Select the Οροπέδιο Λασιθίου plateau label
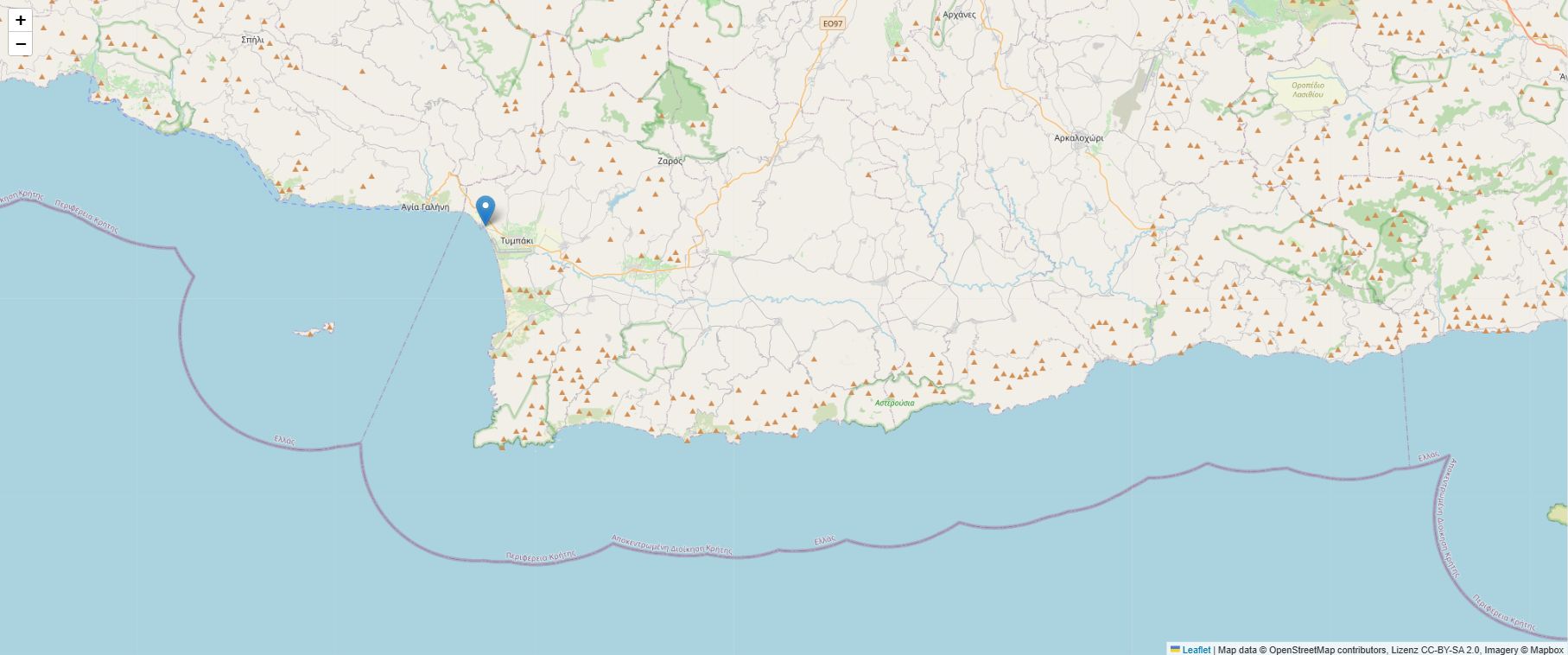The image size is (1568, 655). [x=1308, y=90]
